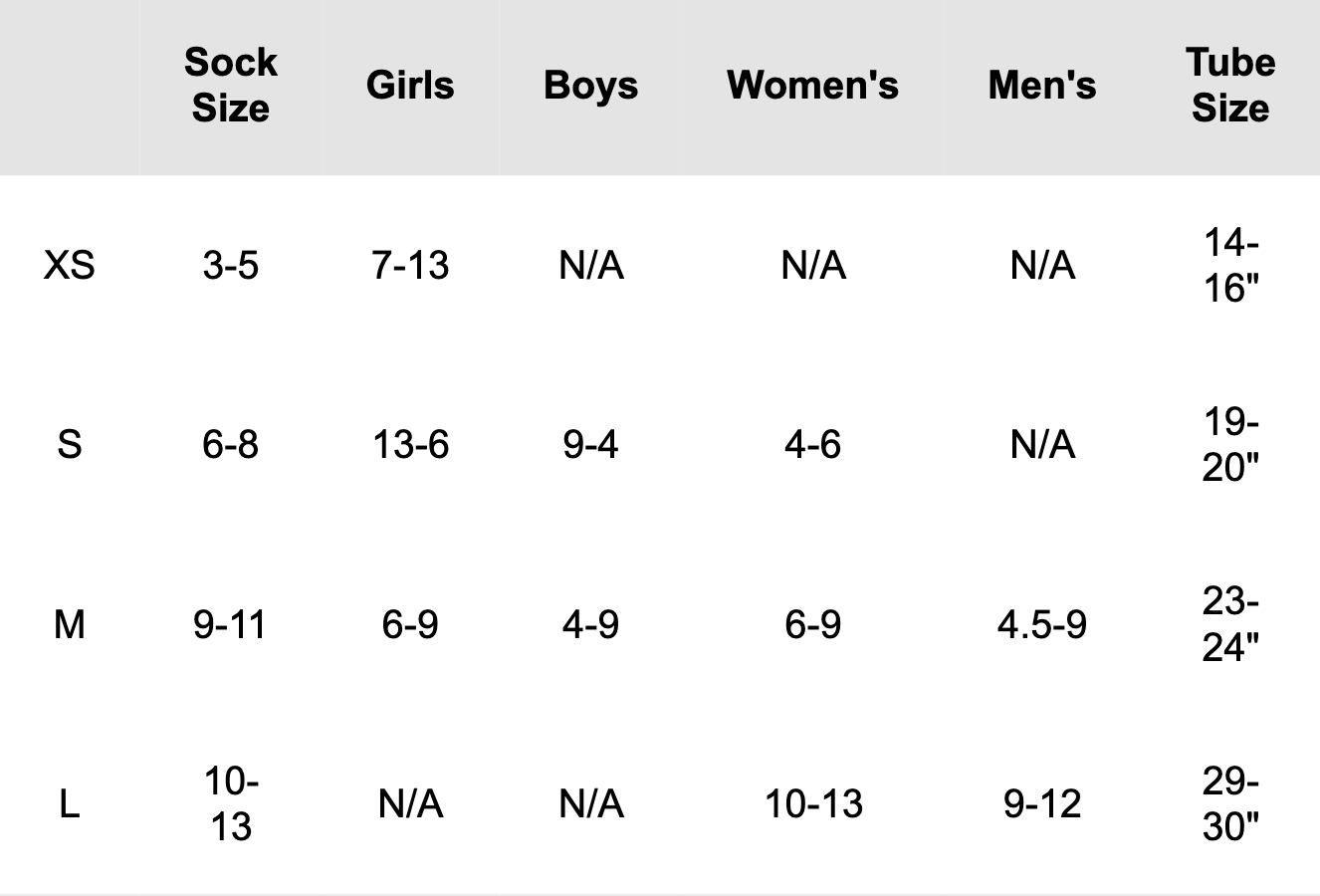Viewport: 1320px width, 896px height.
Task: Click the 3-5 sock size cell
Action: point(230,266)
